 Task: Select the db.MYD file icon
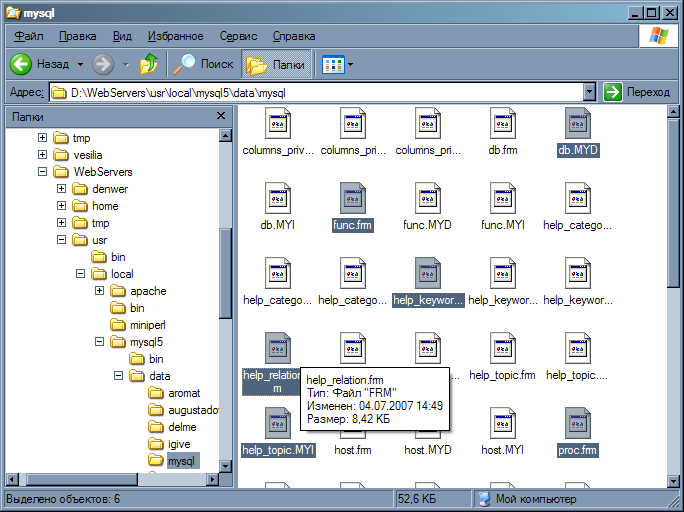(578, 123)
